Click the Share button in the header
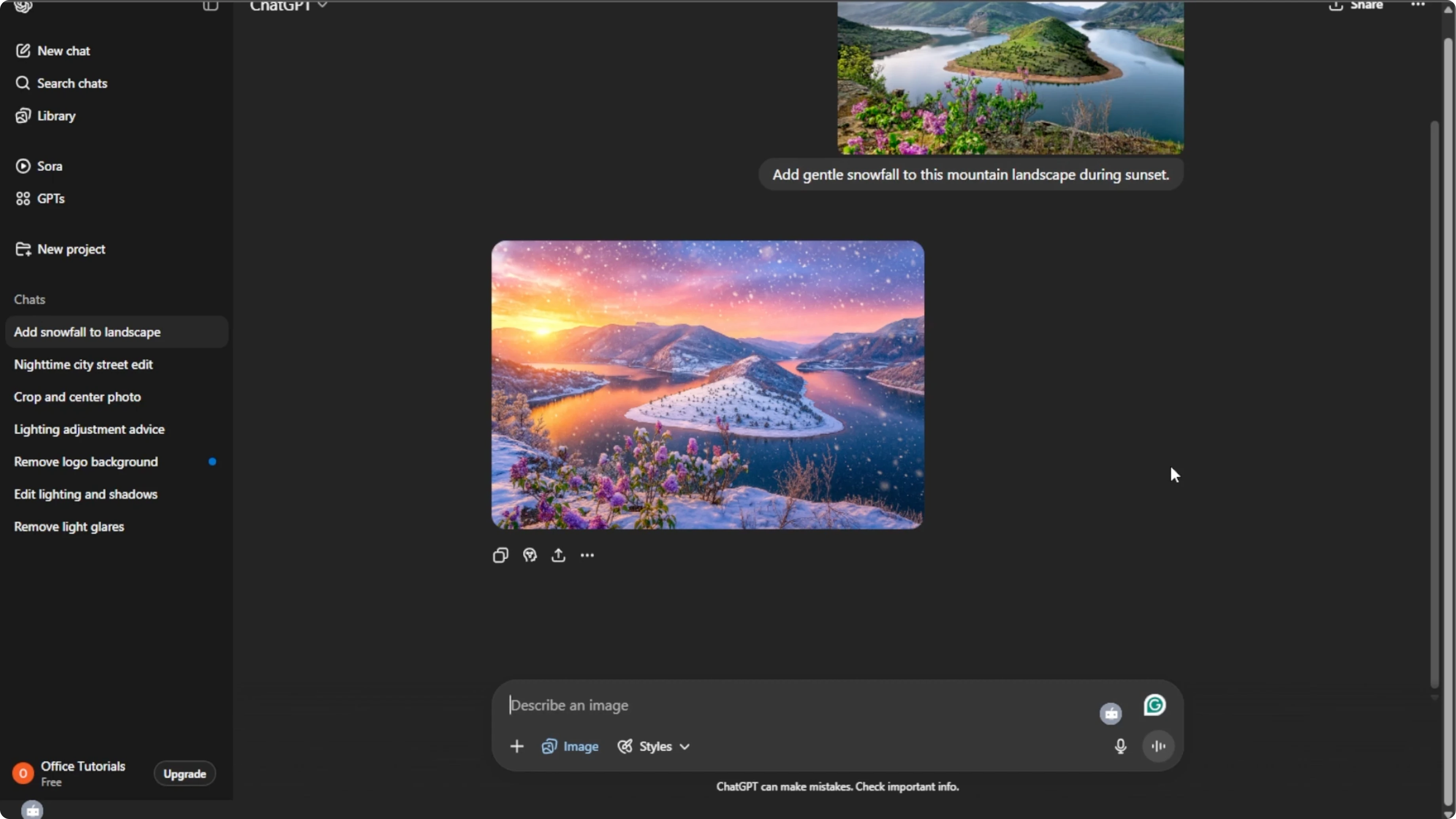The height and width of the screenshot is (819, 1456). (x=1356, y=6)
